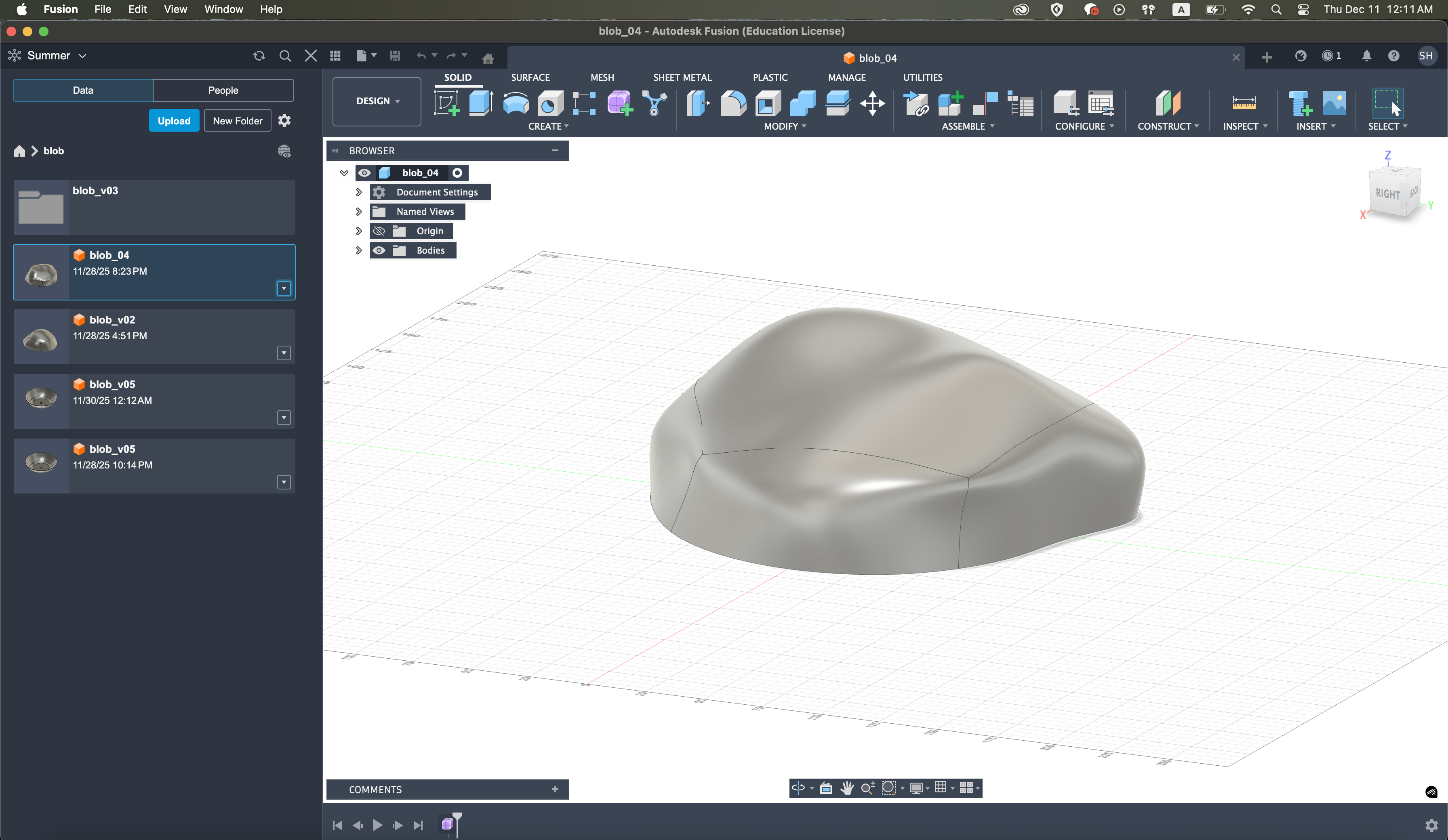Open the DESIGN workspace dropdown
The height and width of the screenshot is (840, 1448).
[377, 101]
